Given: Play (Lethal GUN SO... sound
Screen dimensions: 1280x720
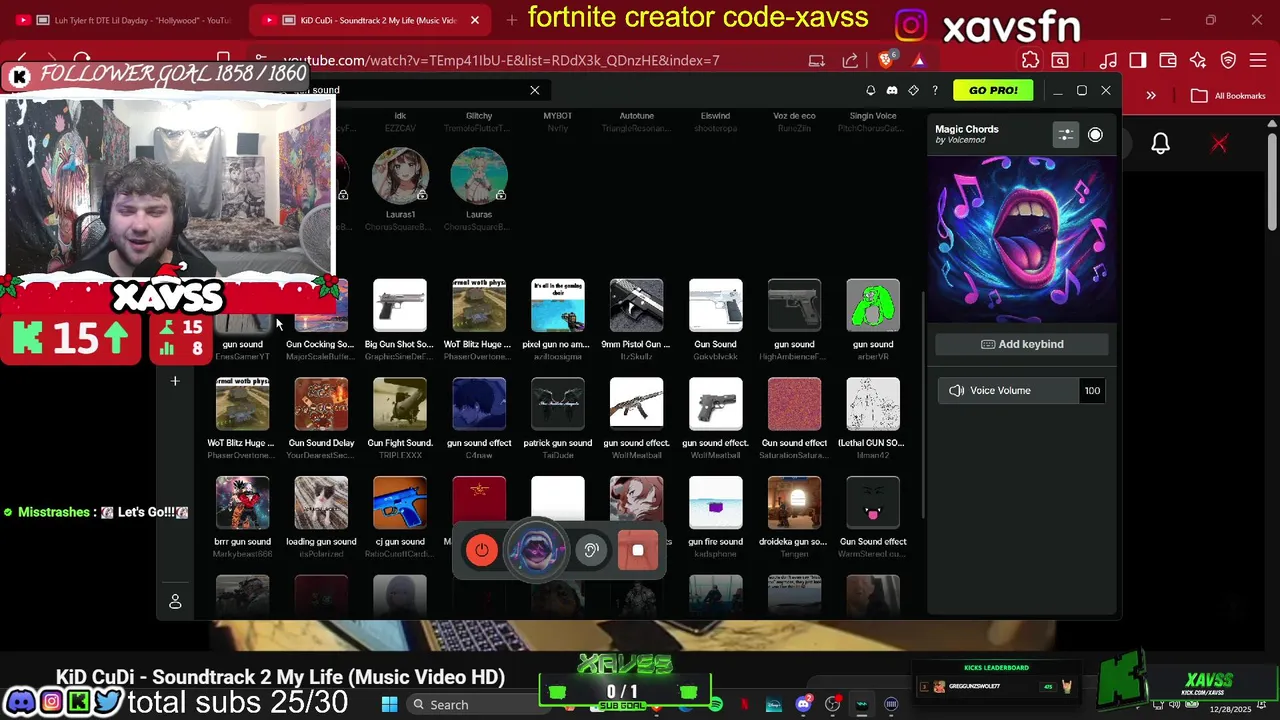Looking at the screenshot, I should click(x=873, y=404).
